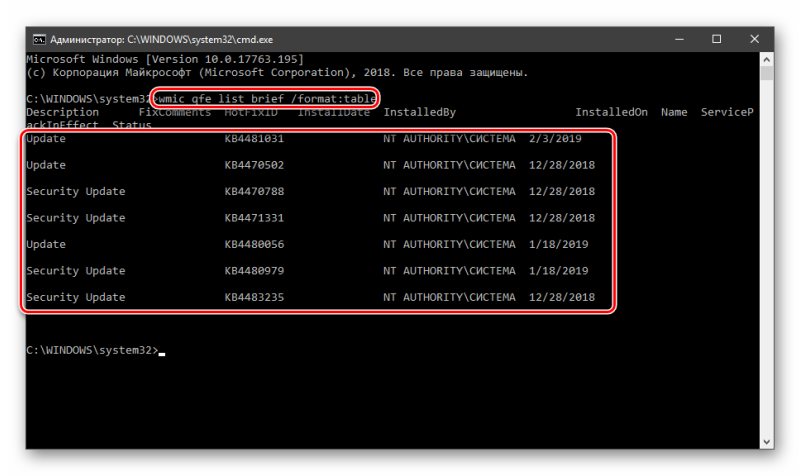The image size is (800, 476).
Task: Click the Microsoft Corporation copyright line
Action: [277, 72]
